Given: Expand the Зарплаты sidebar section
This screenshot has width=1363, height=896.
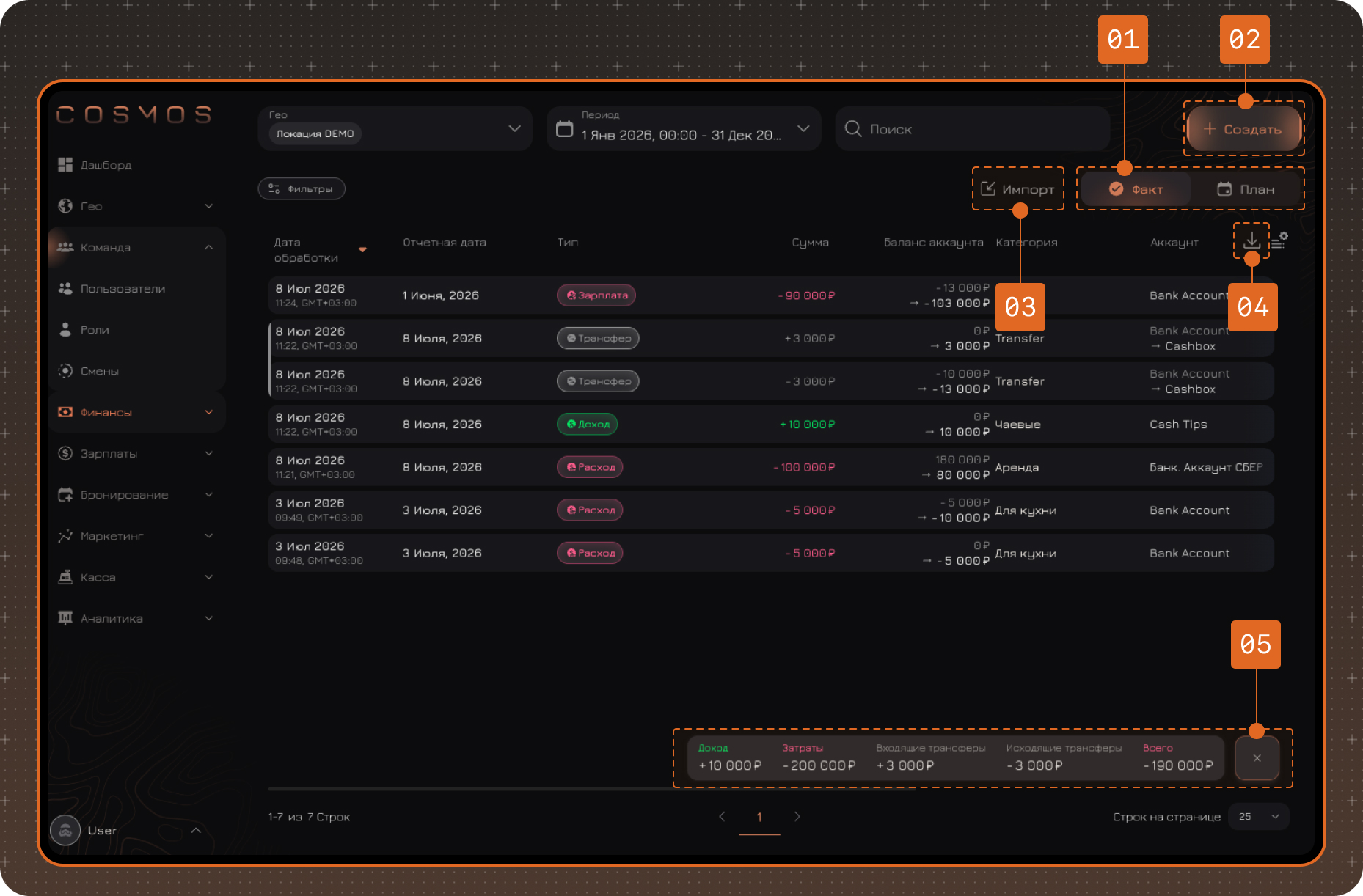Looking at the screenshot, I should coord(136,453).
